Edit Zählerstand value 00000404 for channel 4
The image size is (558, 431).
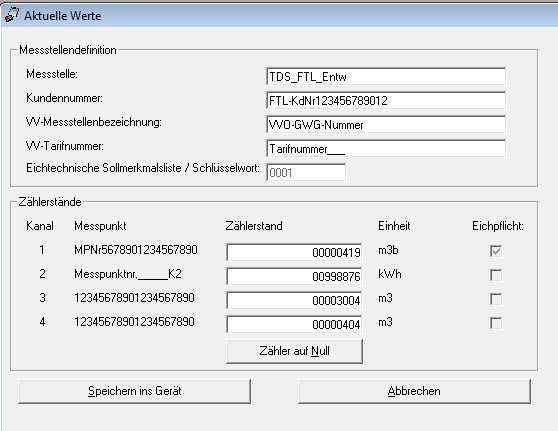pyautogui.click(x=294, y=324)
